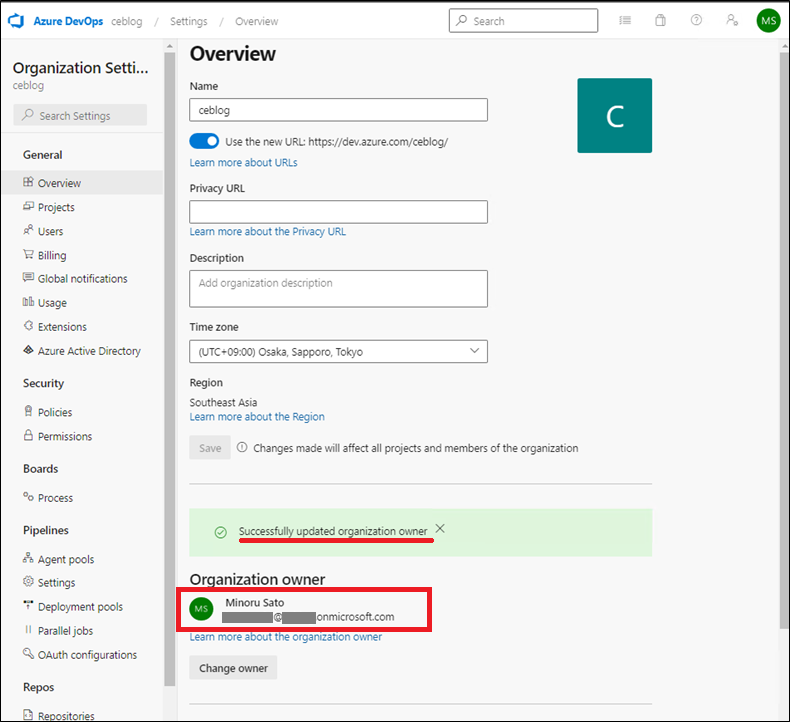Click the Global notifications icon

(28, 278)
